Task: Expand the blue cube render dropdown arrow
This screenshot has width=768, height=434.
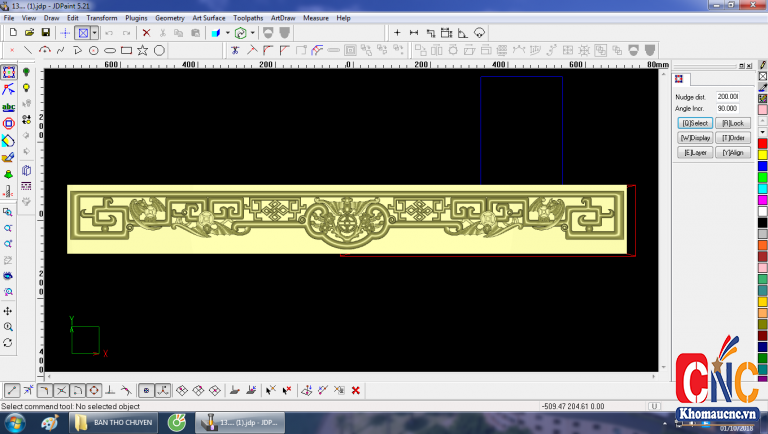Action: 228,33
